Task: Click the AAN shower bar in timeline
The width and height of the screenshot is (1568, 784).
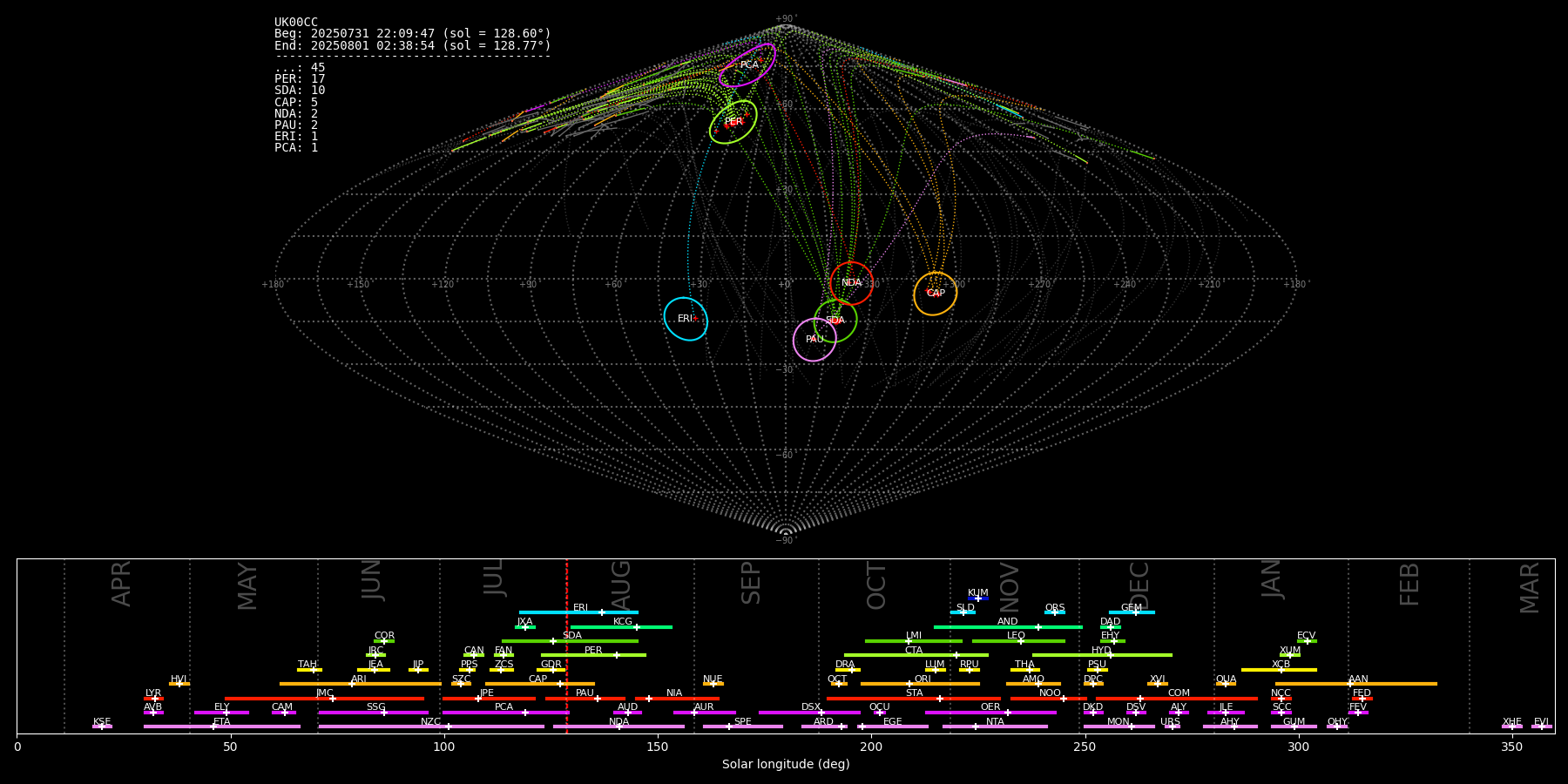Action: (x=1356, y=684)
